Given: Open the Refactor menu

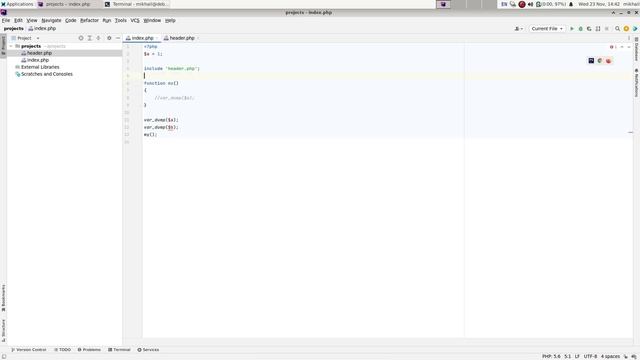Looking at the screenshot, I should pyautogui.click(x=89, y=20).
